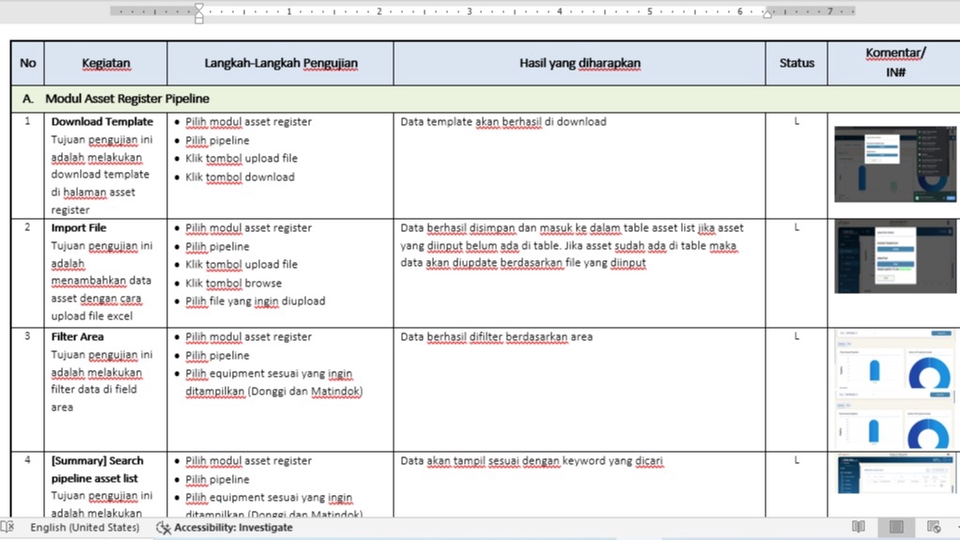This screenshot has width=960, height=540.
Task: Click the 'Kegiatan' column header
Action: (106, 63)
